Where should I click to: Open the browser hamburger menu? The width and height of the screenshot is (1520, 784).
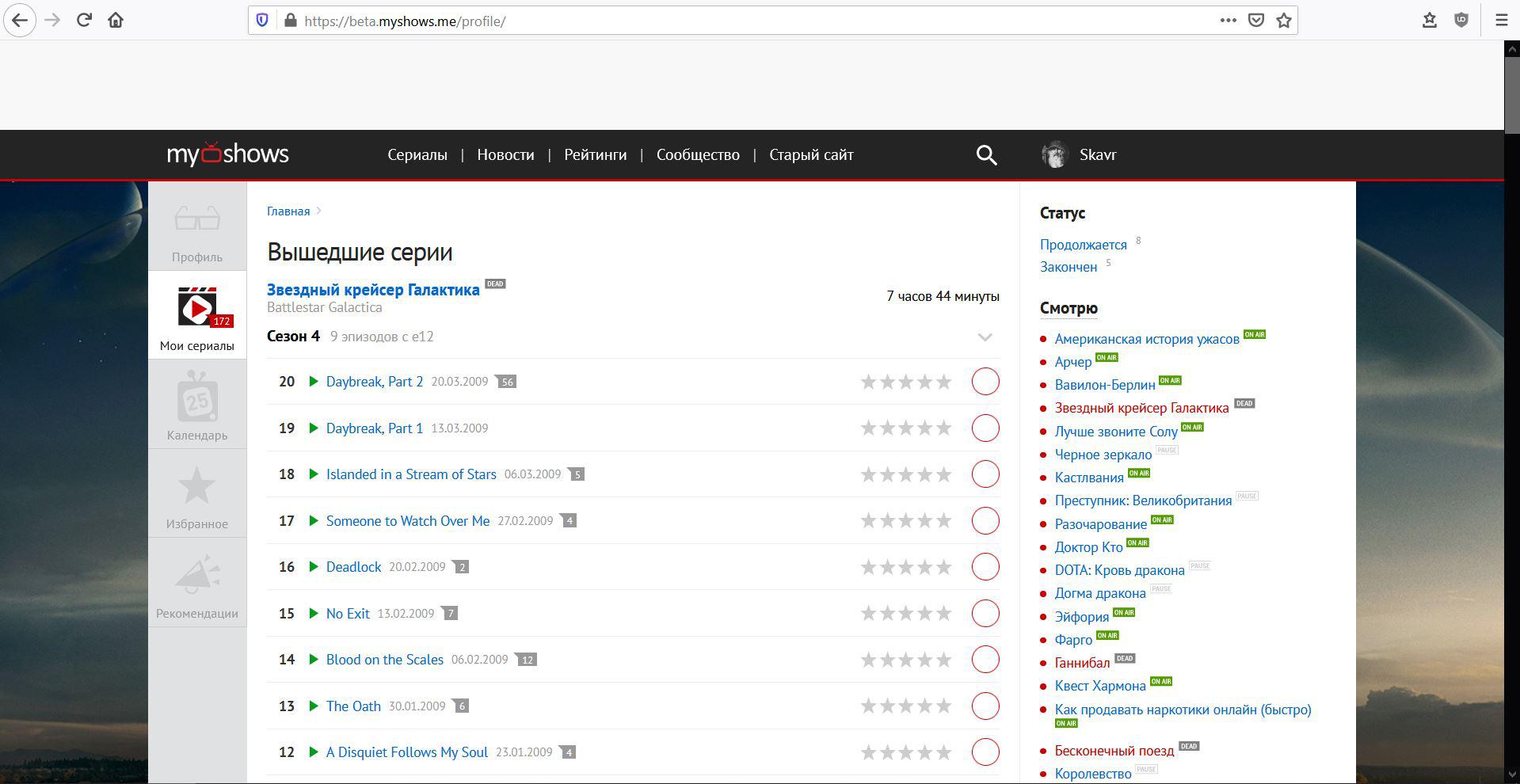[x=1501, y=21]
